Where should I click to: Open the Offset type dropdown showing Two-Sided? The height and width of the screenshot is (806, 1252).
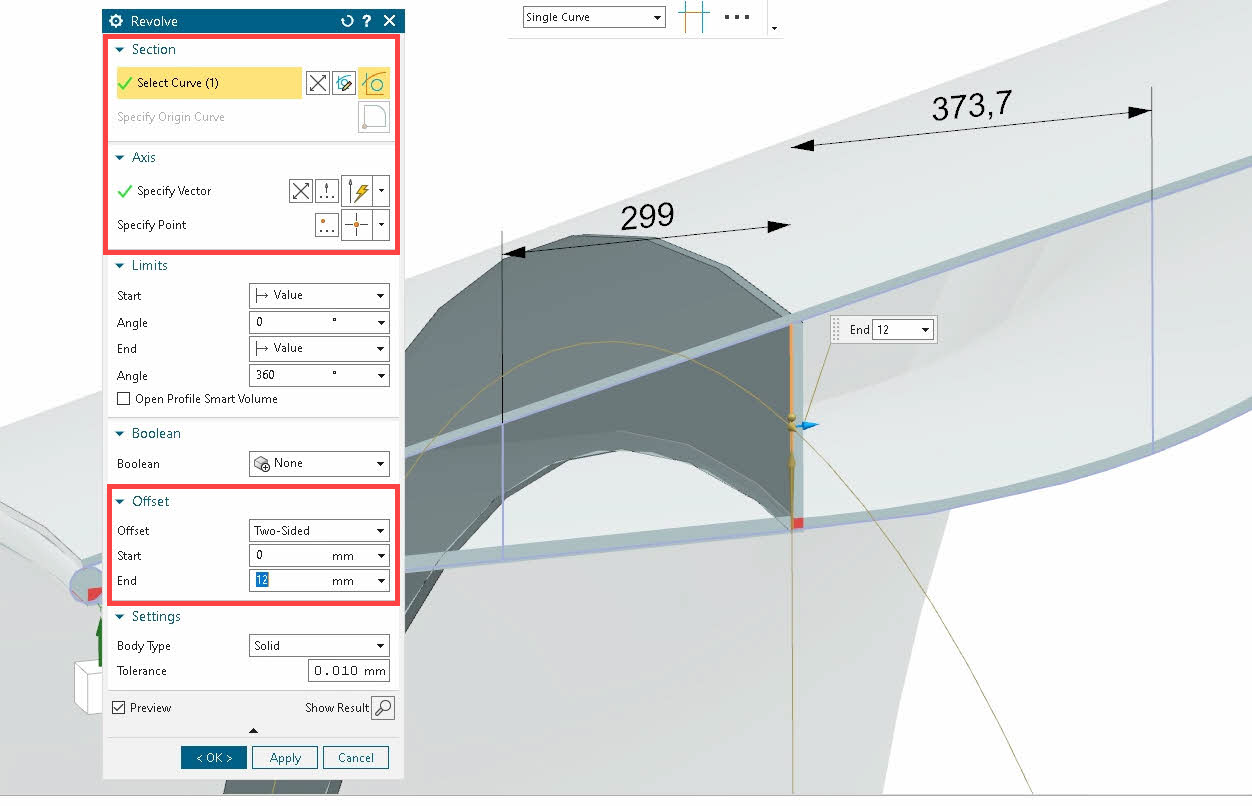coord(319,531)
